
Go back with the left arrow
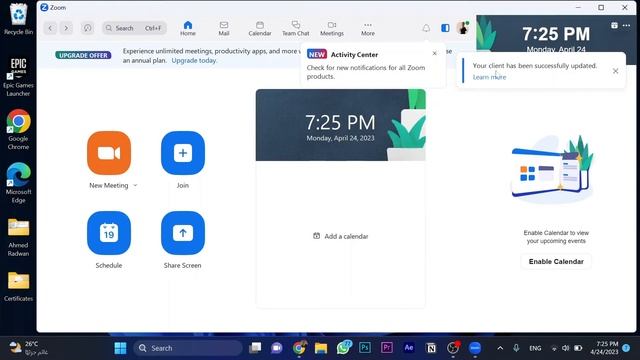point(50,28)
